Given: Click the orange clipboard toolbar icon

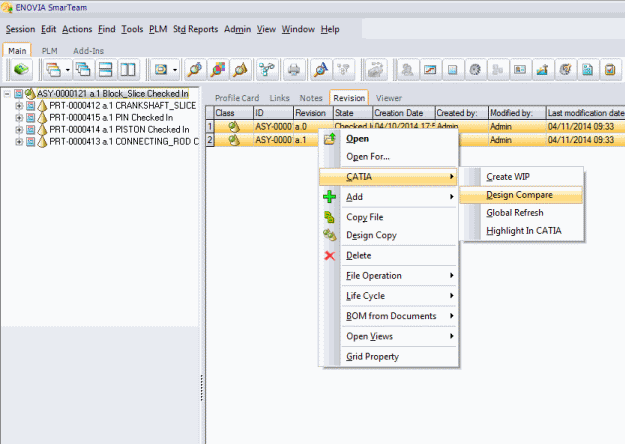Looking at the screenshot, I should 610,70.
